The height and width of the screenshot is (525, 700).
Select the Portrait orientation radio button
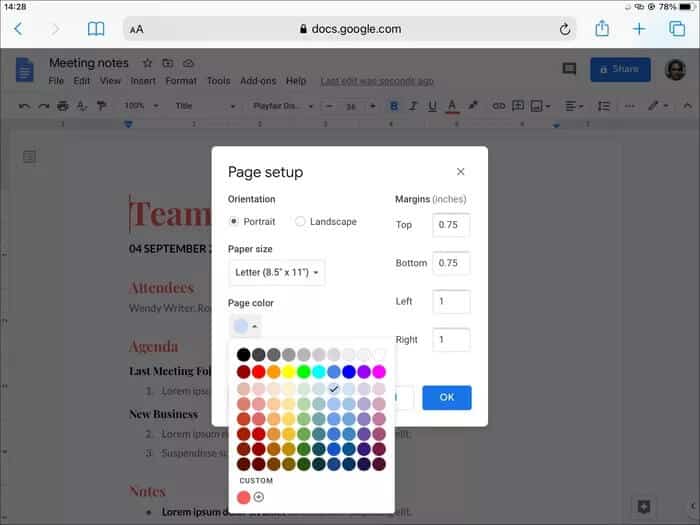234,221
